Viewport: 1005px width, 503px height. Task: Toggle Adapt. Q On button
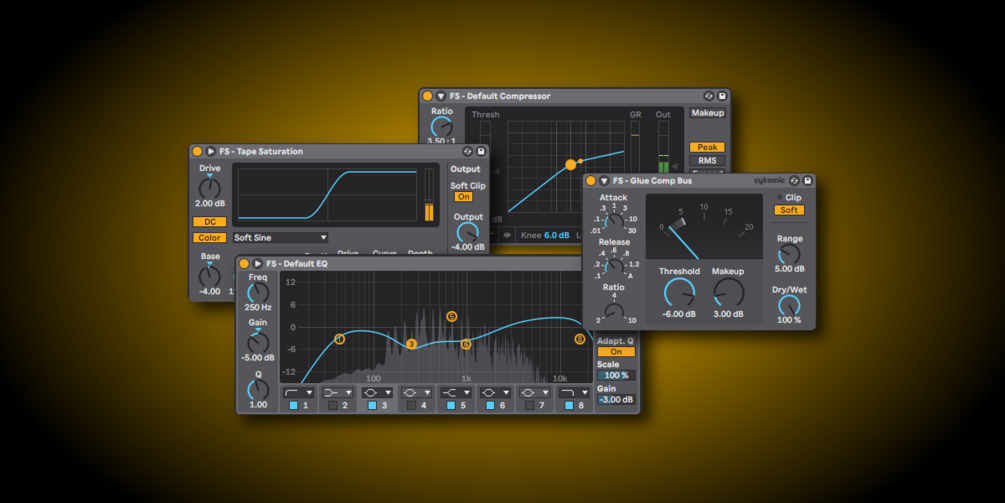[616, 352]
